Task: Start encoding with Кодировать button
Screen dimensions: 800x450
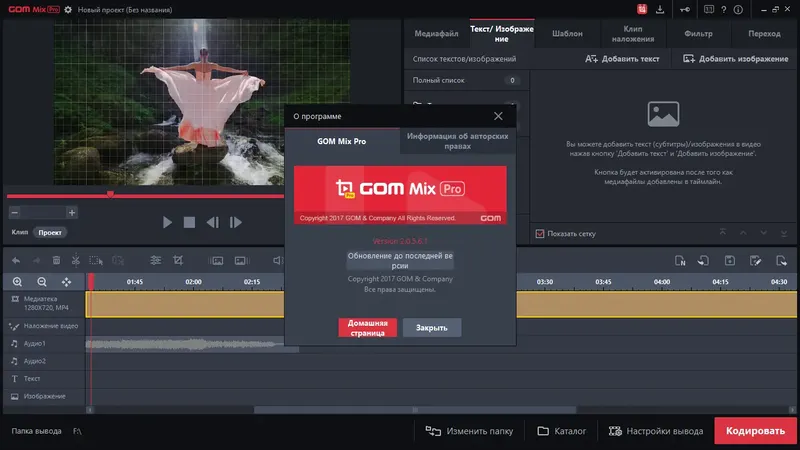Action: (755, 431)
